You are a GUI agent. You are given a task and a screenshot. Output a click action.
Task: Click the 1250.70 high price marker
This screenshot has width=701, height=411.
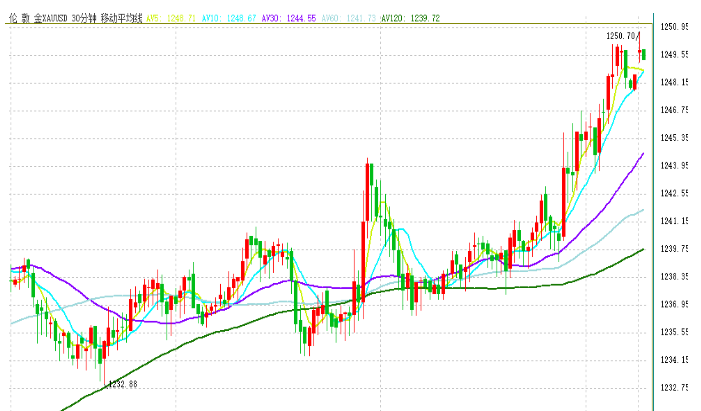point(621,36)
